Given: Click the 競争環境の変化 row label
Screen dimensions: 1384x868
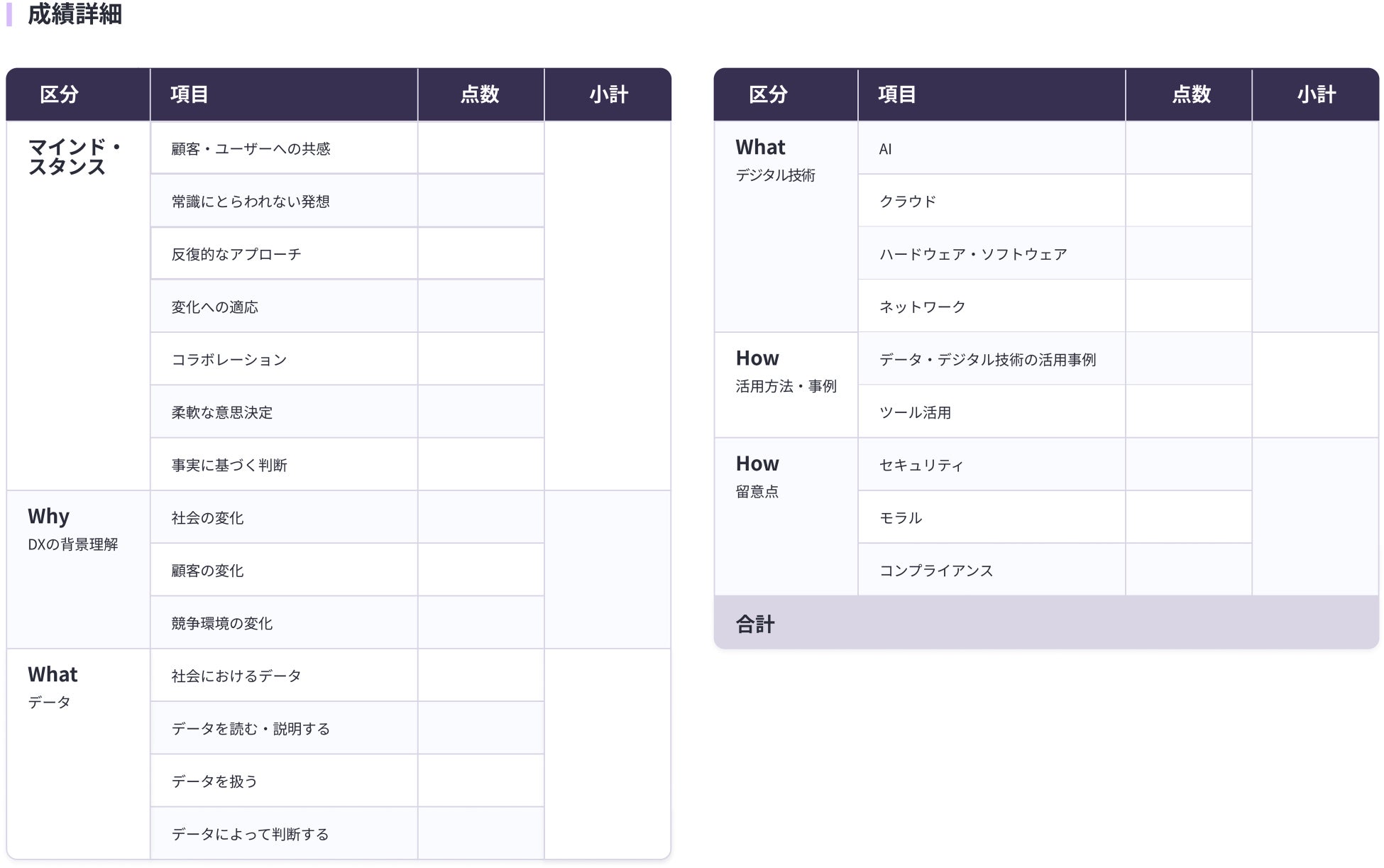Looking at the screenshot, I should pos(222,623).
